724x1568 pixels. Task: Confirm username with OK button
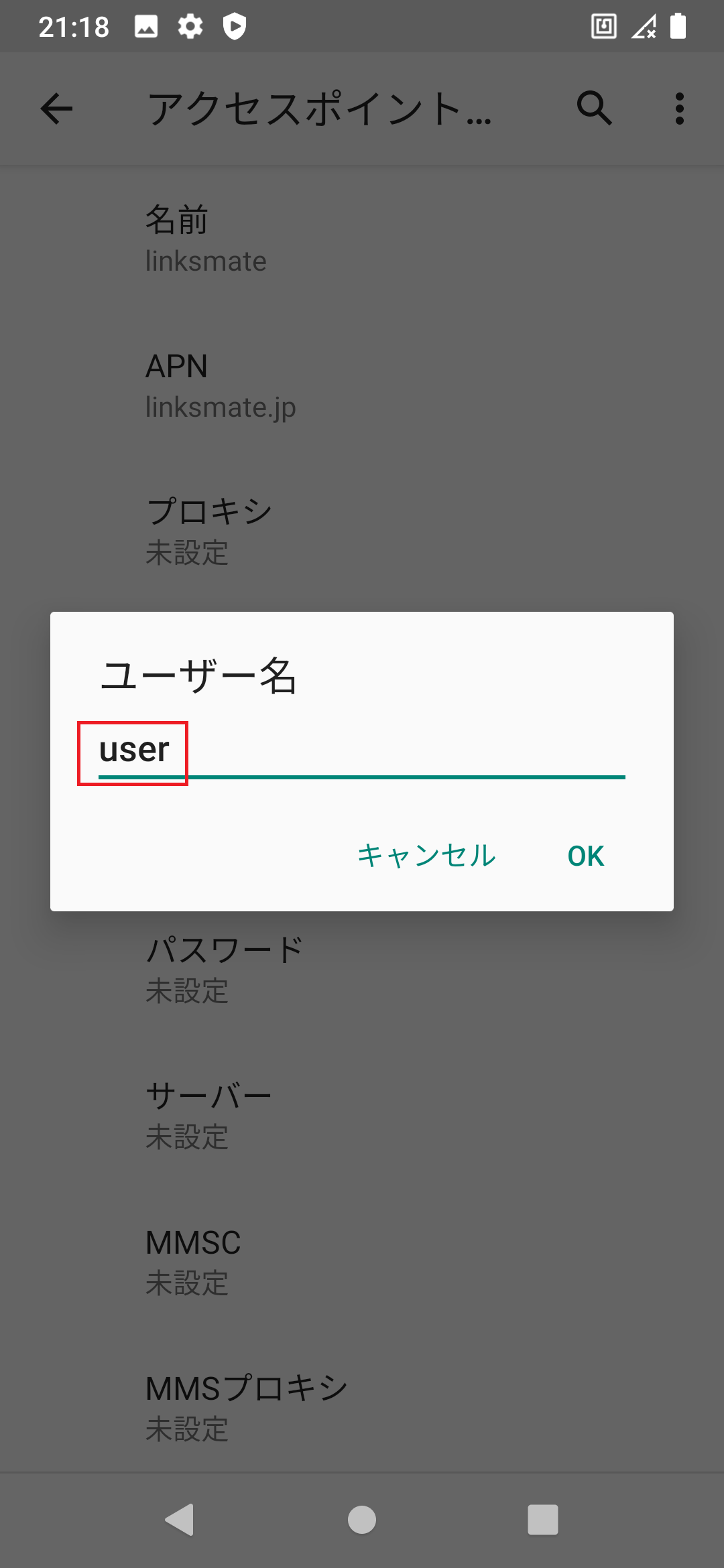[x=586, y=856]
